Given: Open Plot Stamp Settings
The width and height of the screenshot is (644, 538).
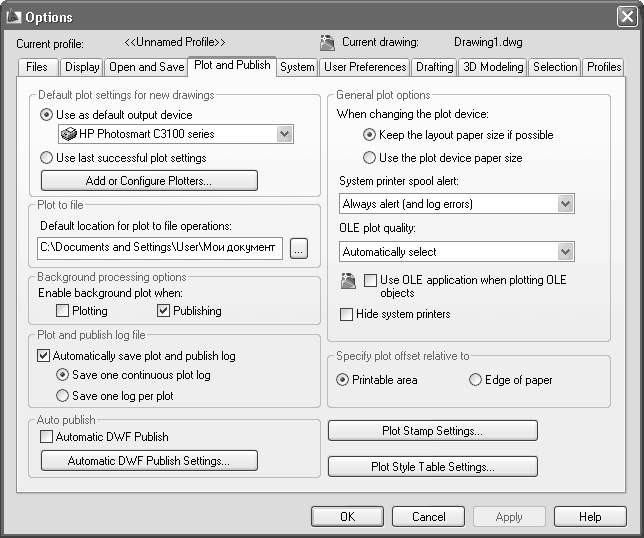Looking at the screenshot, I should point(432,431).
